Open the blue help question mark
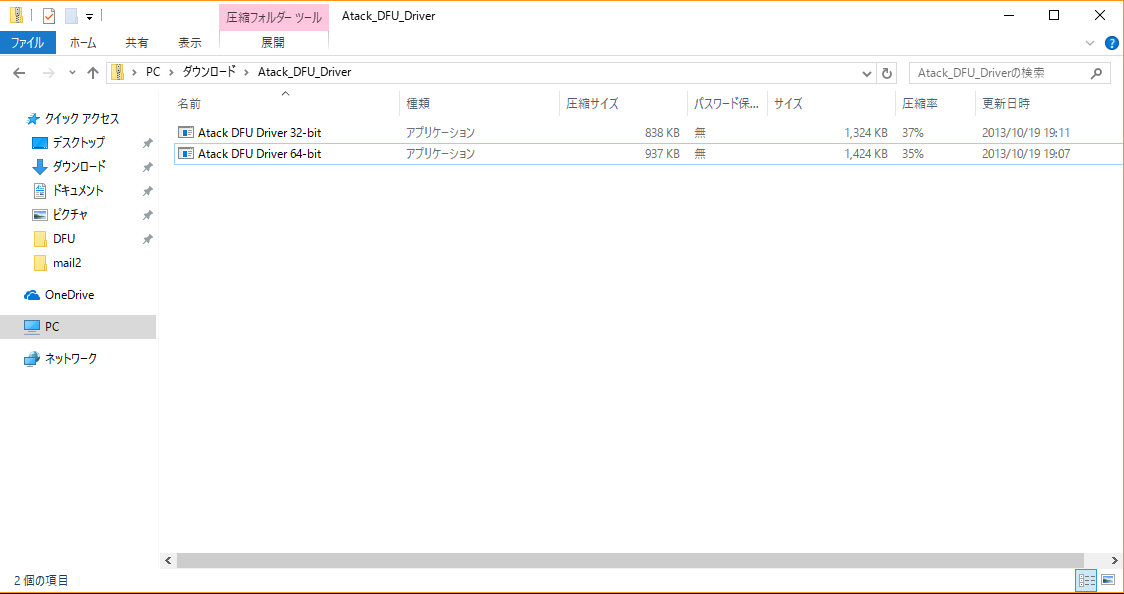The height and width of the screenshot is (594, 1124). point(1112,43)
